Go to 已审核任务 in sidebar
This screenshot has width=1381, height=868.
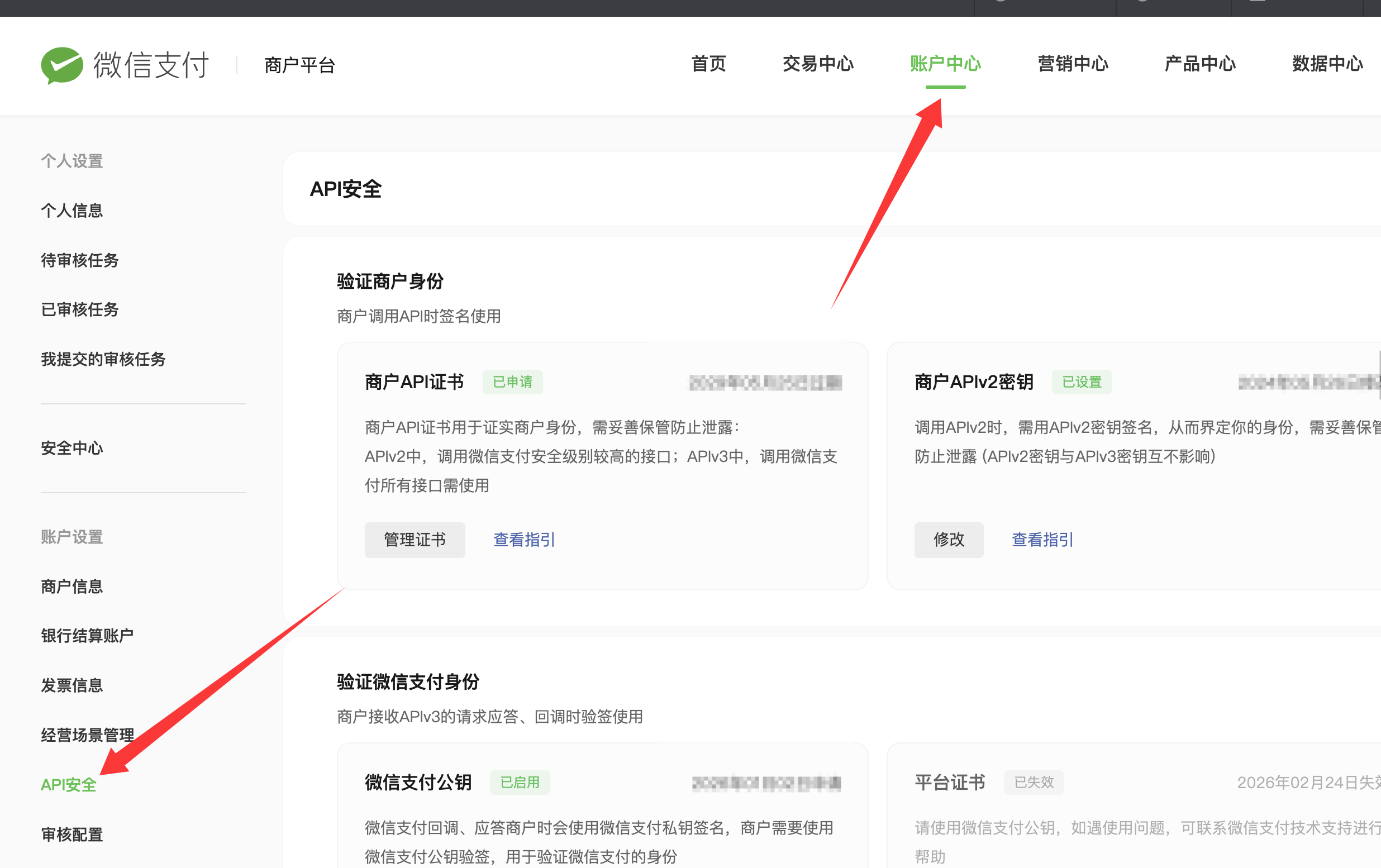pyautogui.click(x=80, y=309)
